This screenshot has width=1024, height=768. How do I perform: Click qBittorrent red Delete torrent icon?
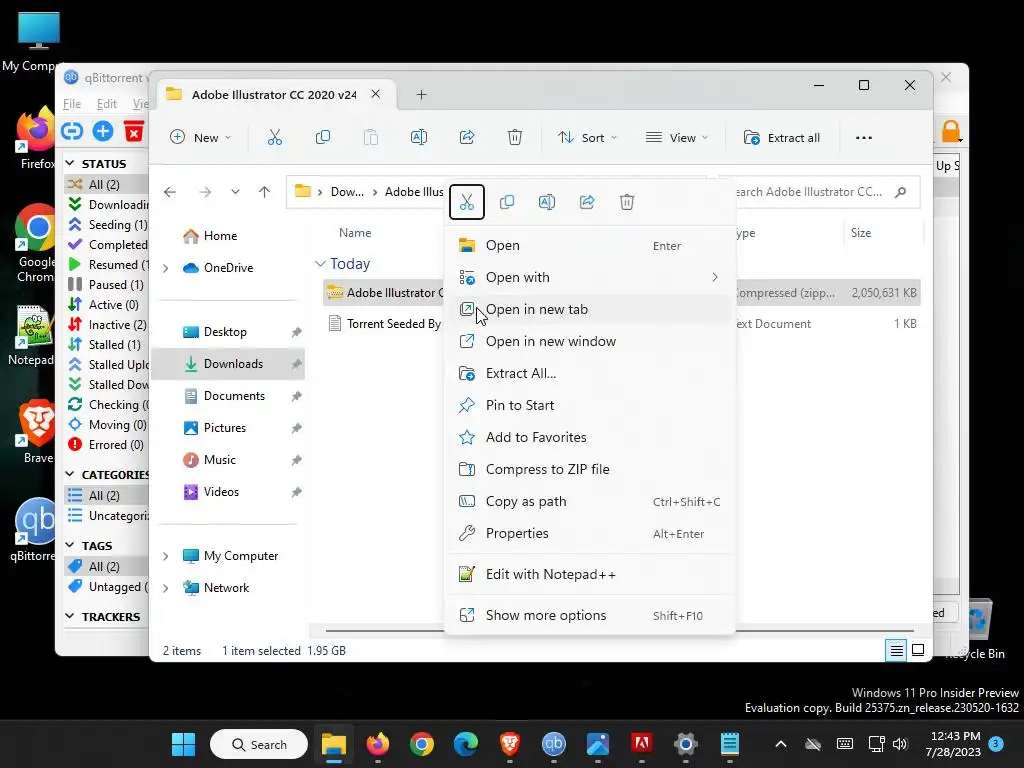[134, 131]
